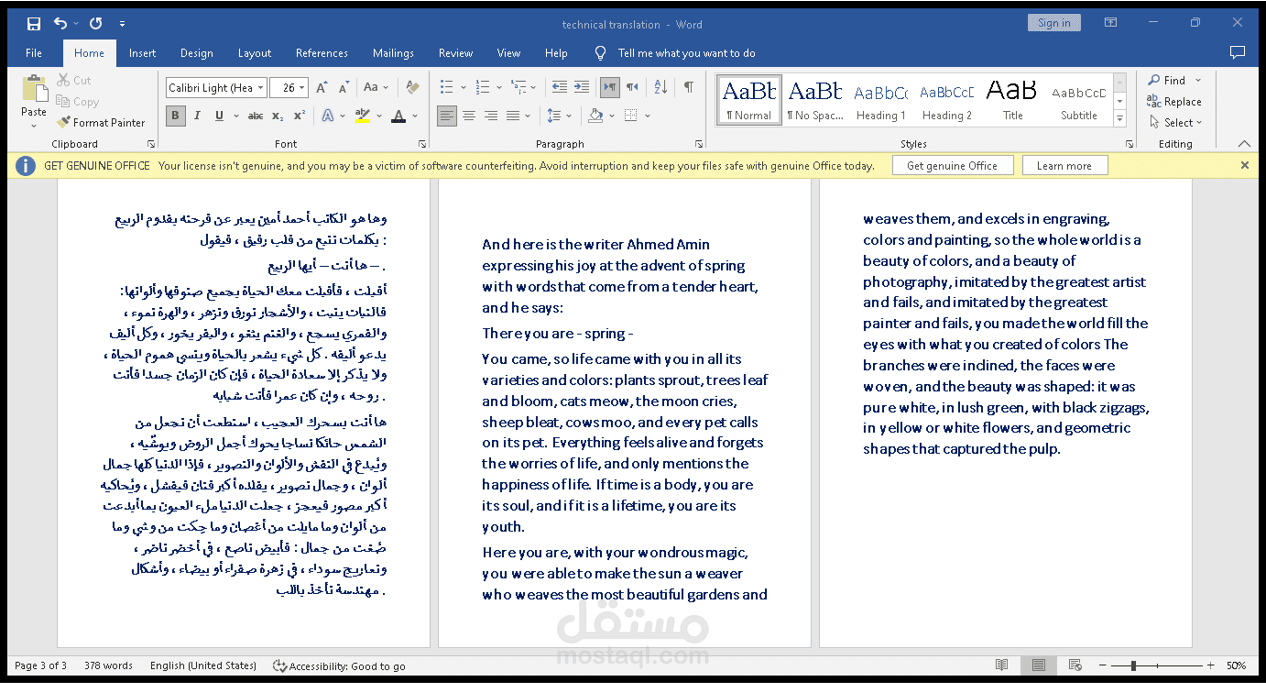Apply the font color swatch
This screenshot has width=1266, height=683.
399,116
